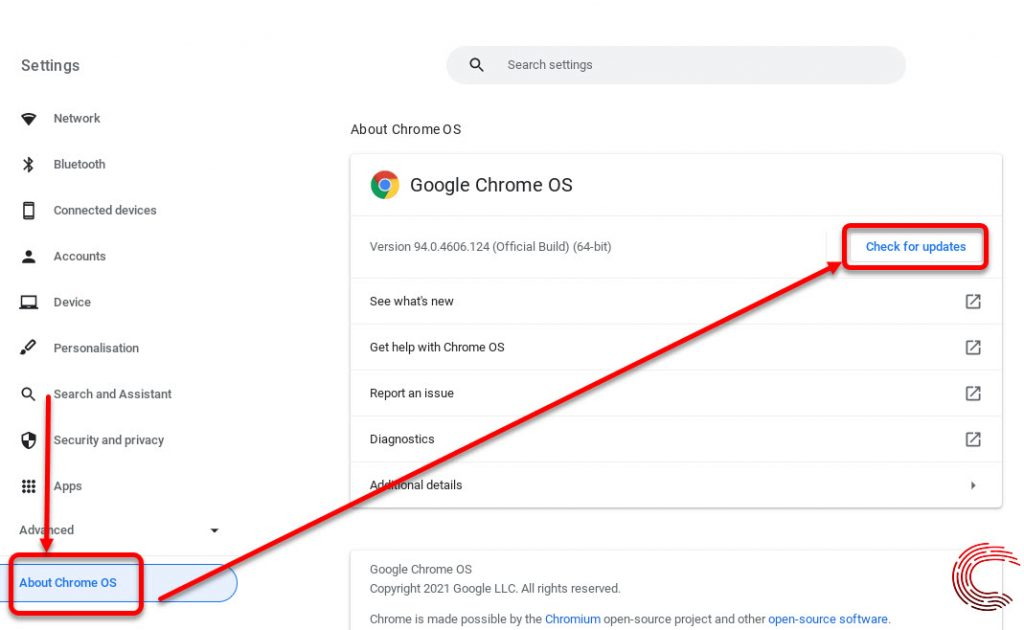Image resolution: width=1024 pixels, height=630 pixels.
Task: Click the Settings title
Action: tap(50, 65)
